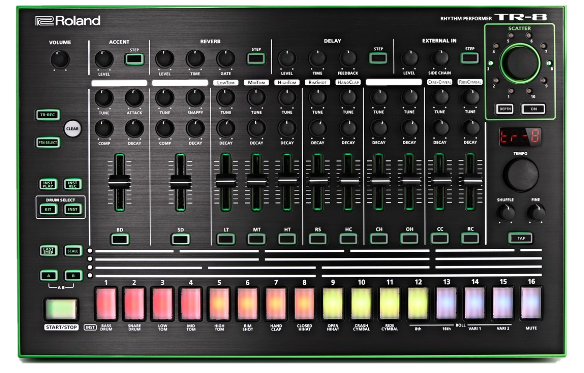The height and width of the screenshot is (373, 584).
Task: Trigger step pad 16 Mute
Action: coord(531,303)
